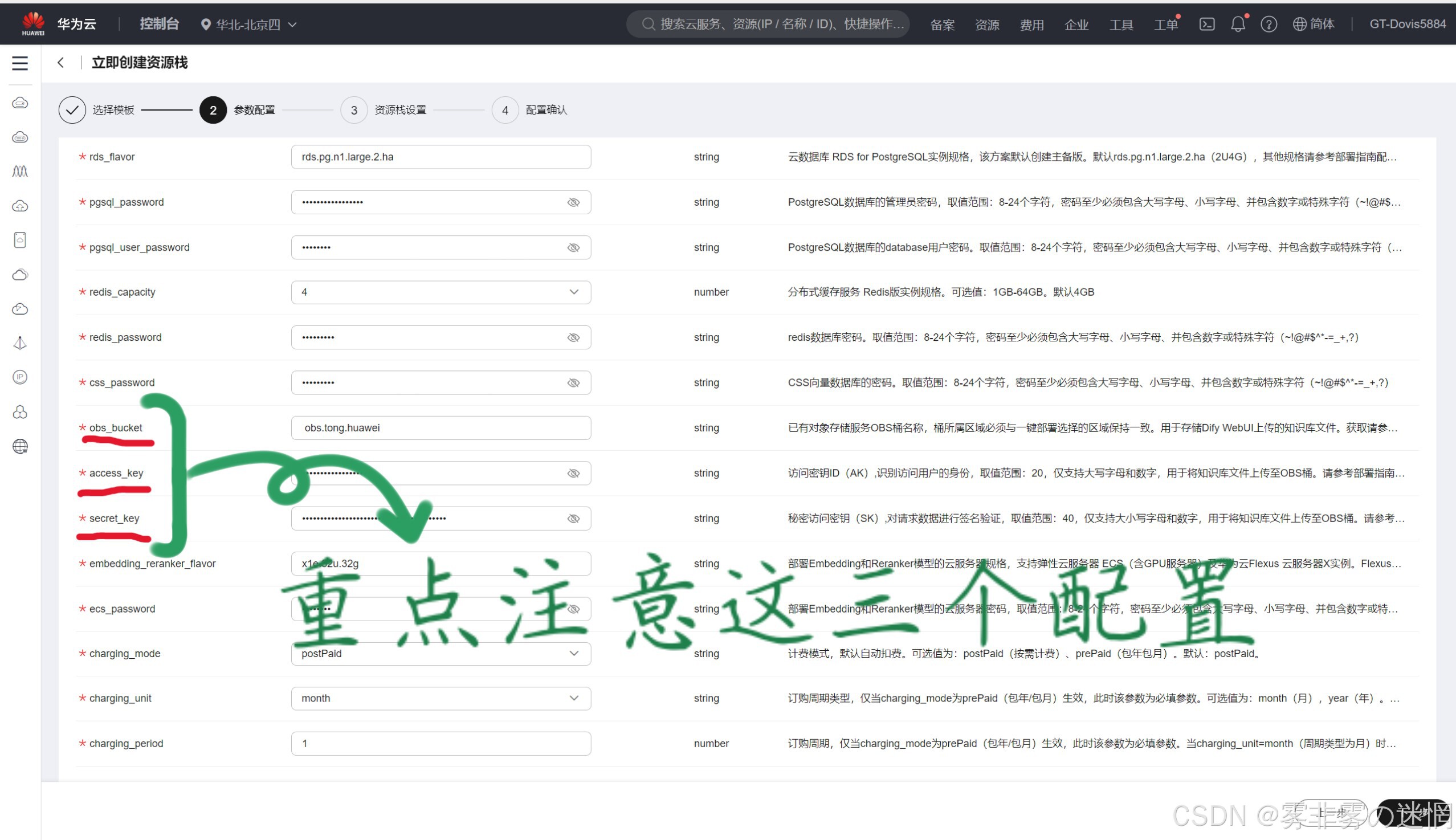This screenshot has width=1456, height=840.
Task: Open the hamburger menu in sidebar
Action: (19, 63)
